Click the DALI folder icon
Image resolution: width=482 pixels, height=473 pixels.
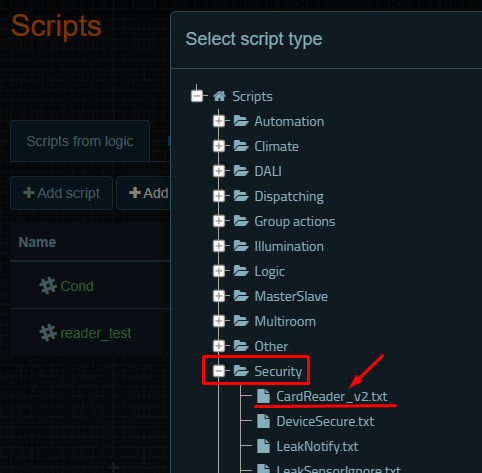coord(241,171)
